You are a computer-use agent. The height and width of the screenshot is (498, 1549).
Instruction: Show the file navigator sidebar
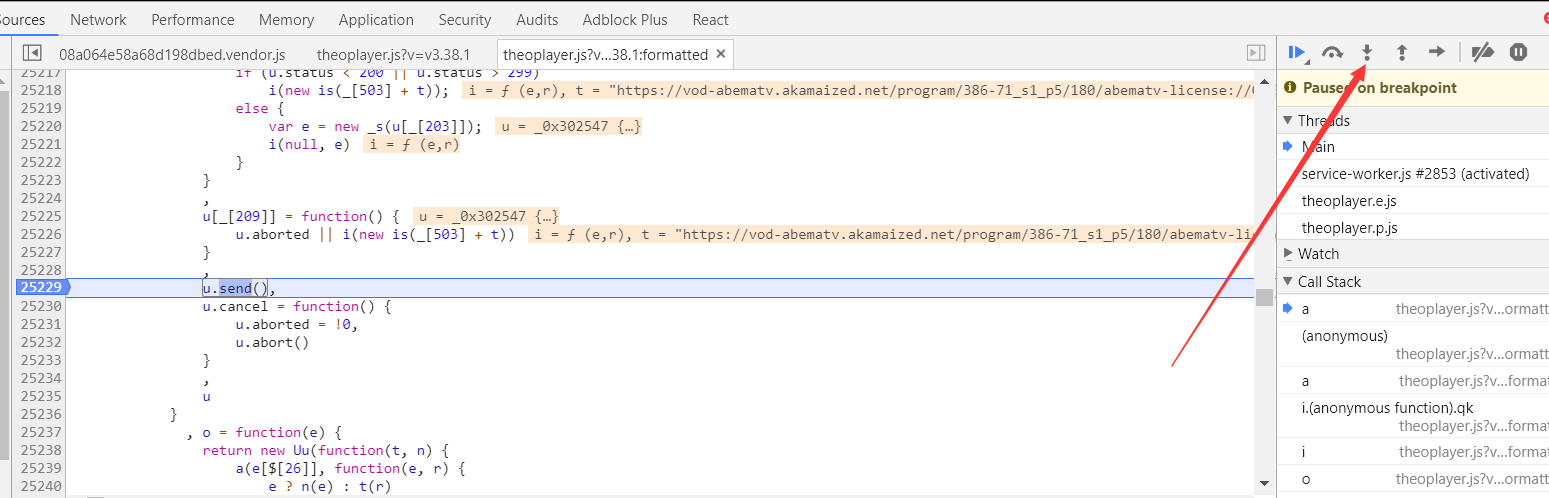click(32, 53)
